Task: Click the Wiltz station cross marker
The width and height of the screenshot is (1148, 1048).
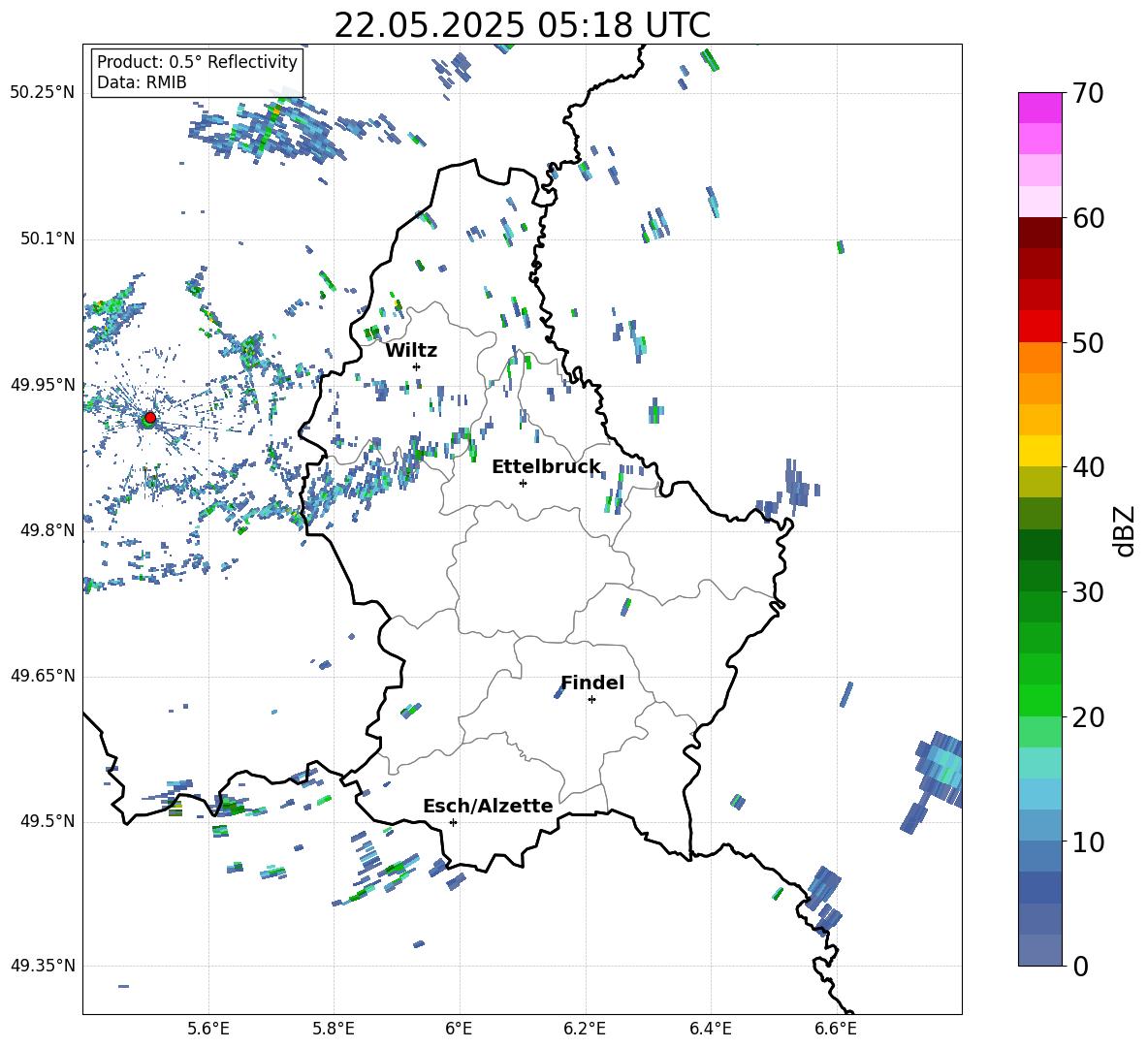Action: tap(417, 366)
